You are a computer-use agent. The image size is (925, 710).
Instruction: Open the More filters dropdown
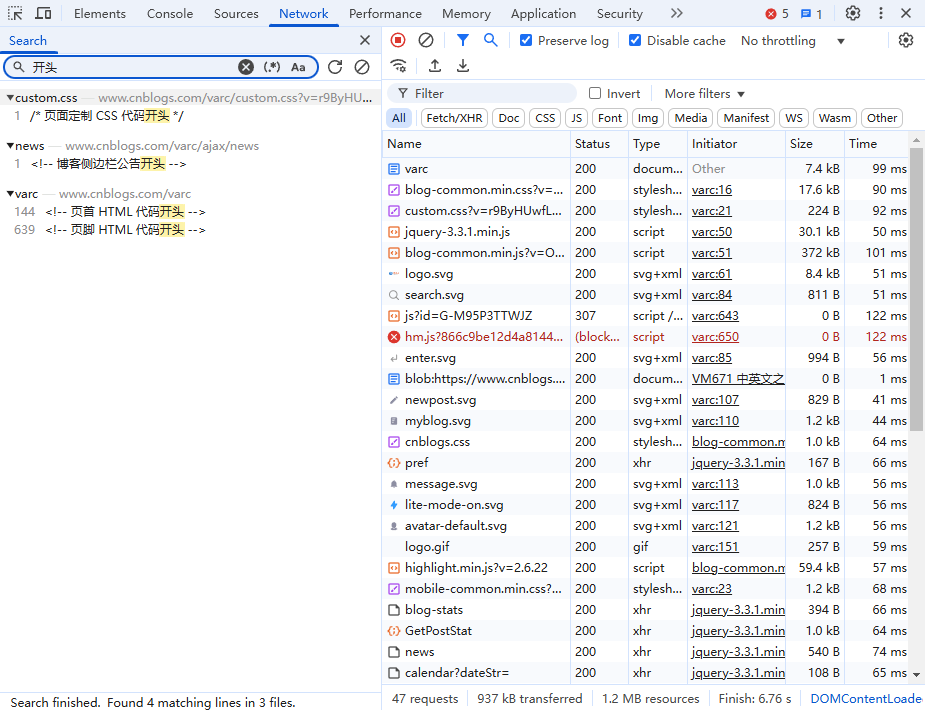[704, 94]
